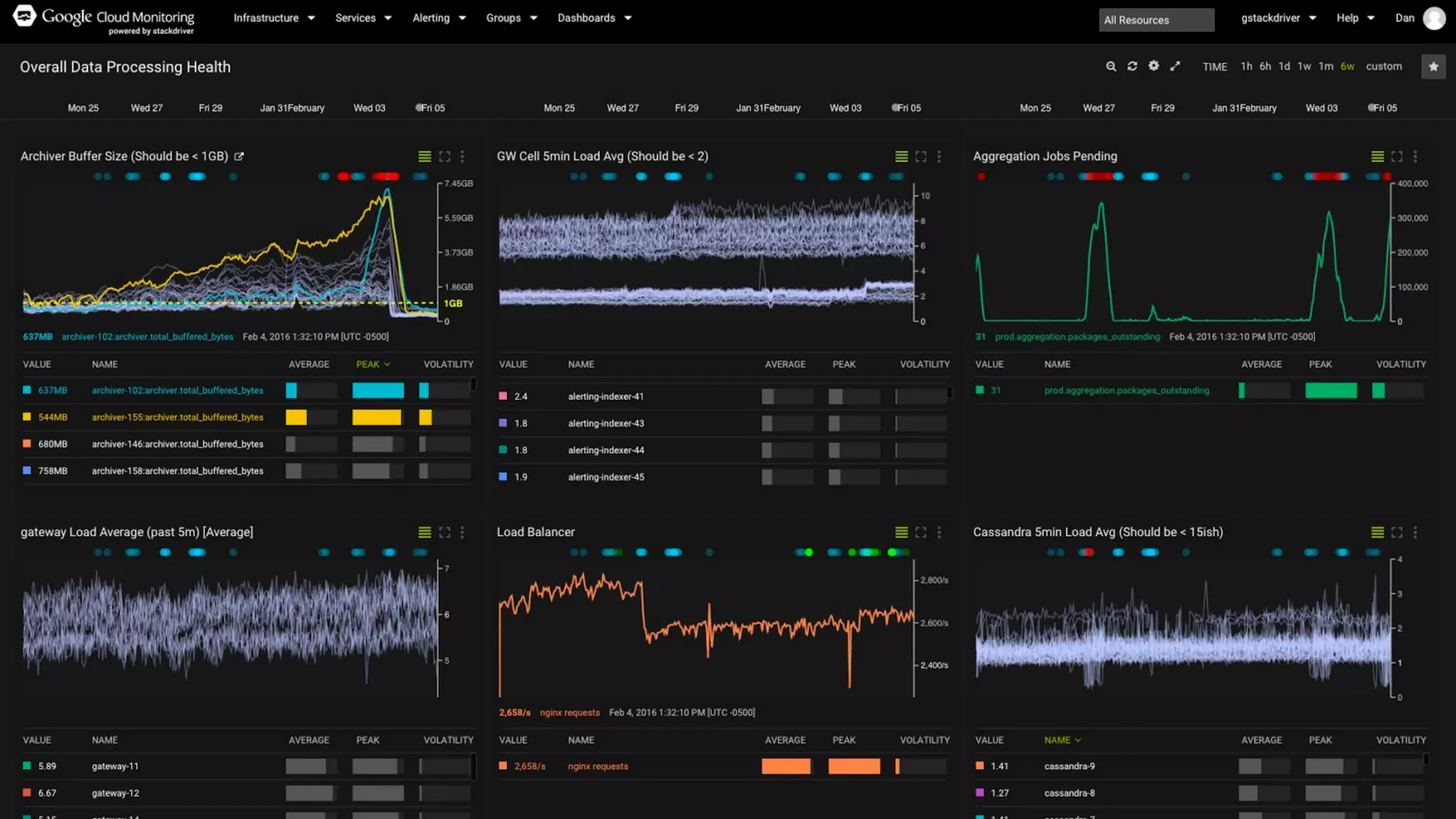Select the 1w time range

point(1304,66)
